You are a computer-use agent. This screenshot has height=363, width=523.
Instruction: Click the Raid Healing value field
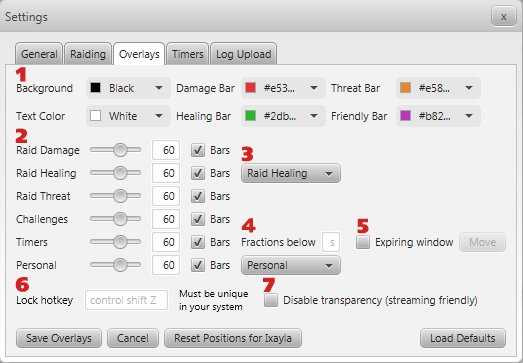(x=166, y=173)
